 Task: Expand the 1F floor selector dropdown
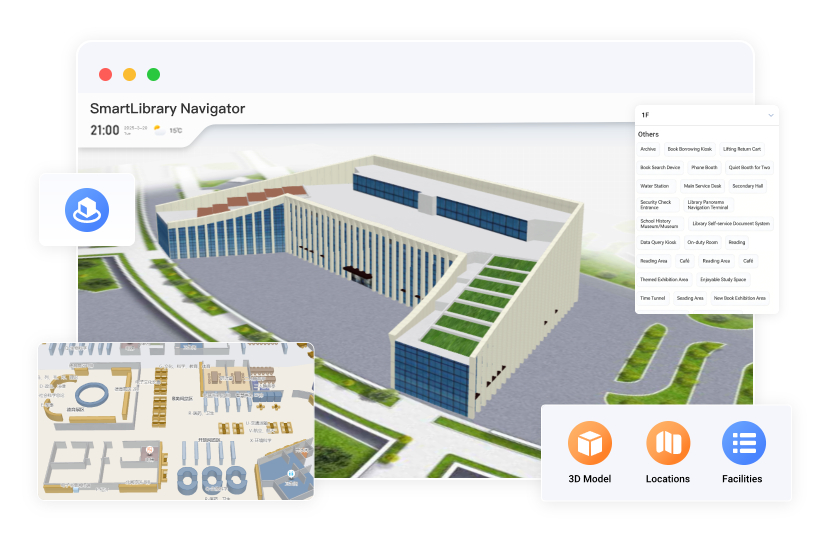coord(706,115)
